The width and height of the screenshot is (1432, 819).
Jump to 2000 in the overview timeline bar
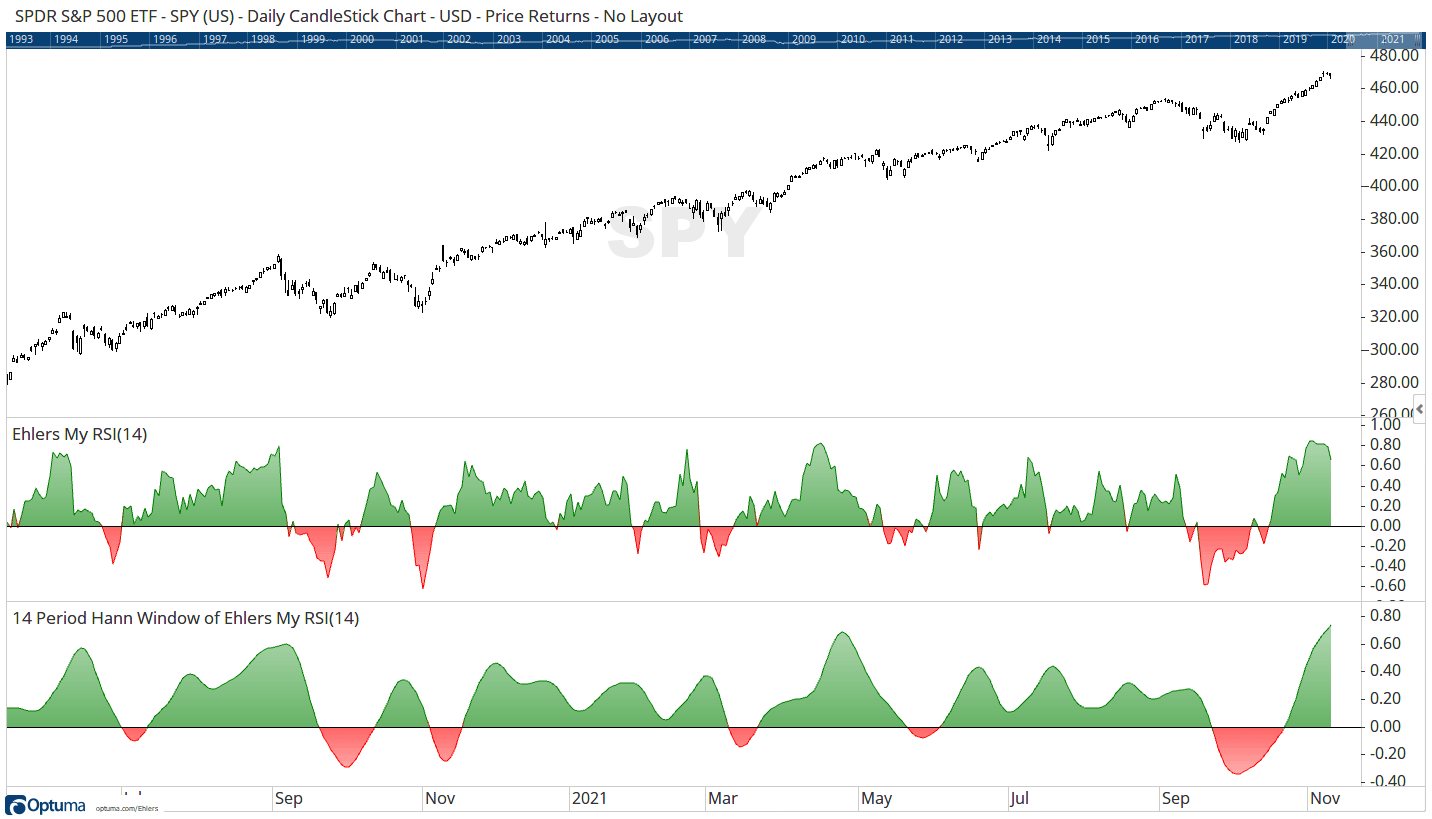[361, 39]
